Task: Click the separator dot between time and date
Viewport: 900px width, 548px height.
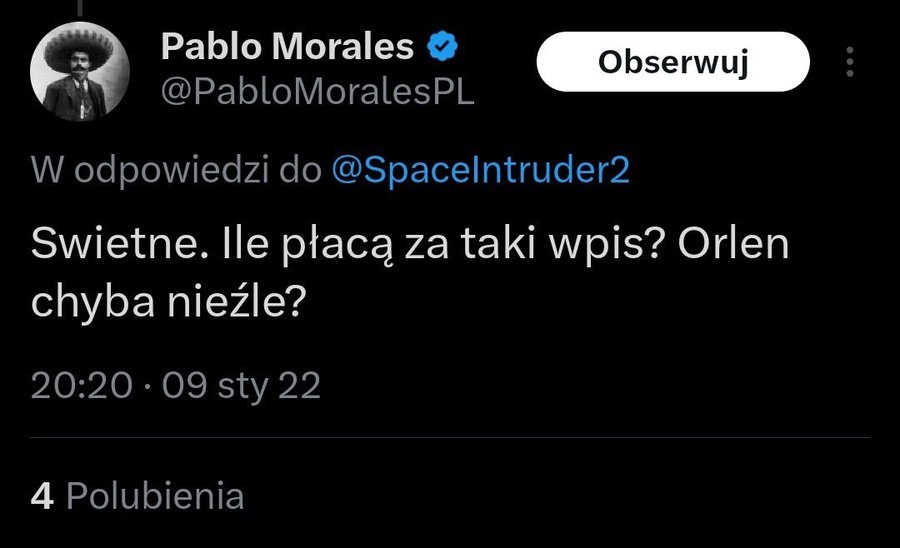Action: click(147, 386)
